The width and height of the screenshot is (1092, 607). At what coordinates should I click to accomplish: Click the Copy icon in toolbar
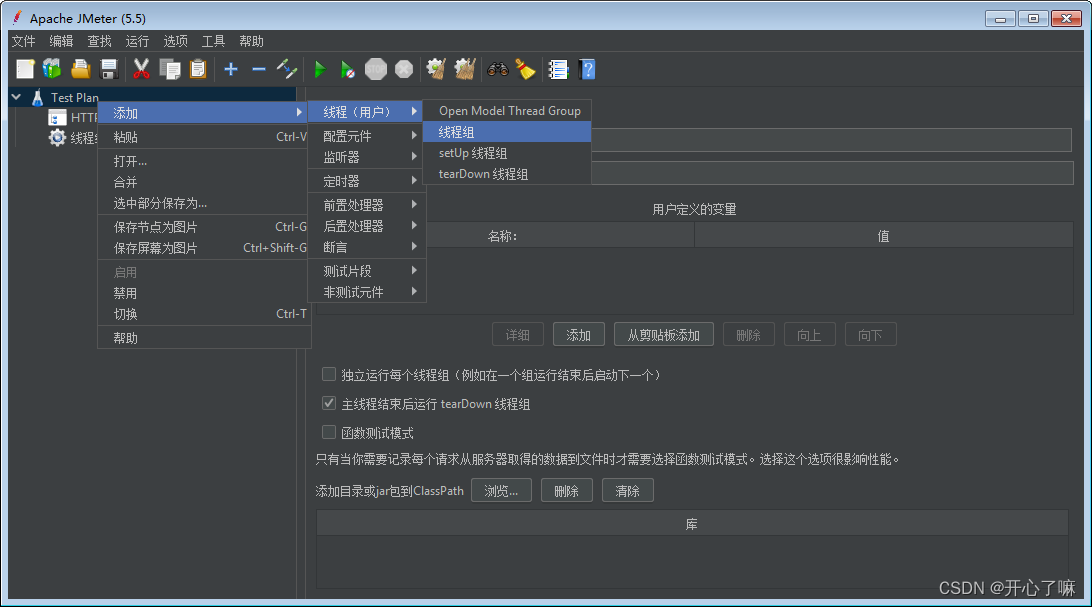point(170,69)
